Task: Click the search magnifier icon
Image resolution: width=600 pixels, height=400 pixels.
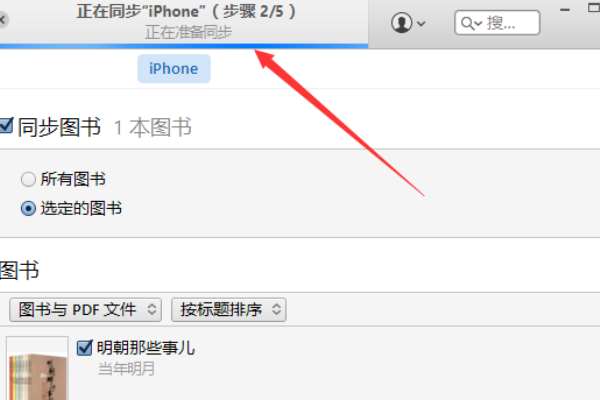Action: [467, 23]
